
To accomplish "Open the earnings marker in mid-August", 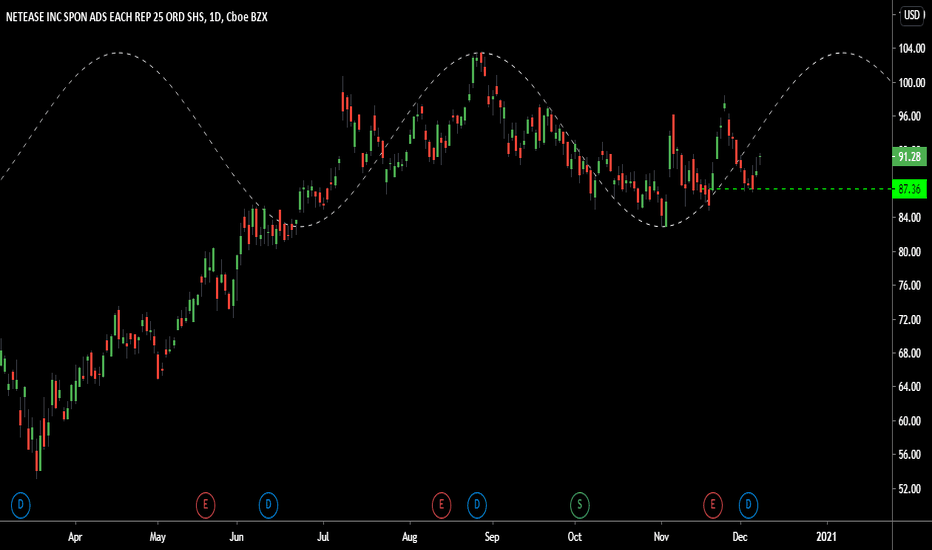I will point(441,505).
